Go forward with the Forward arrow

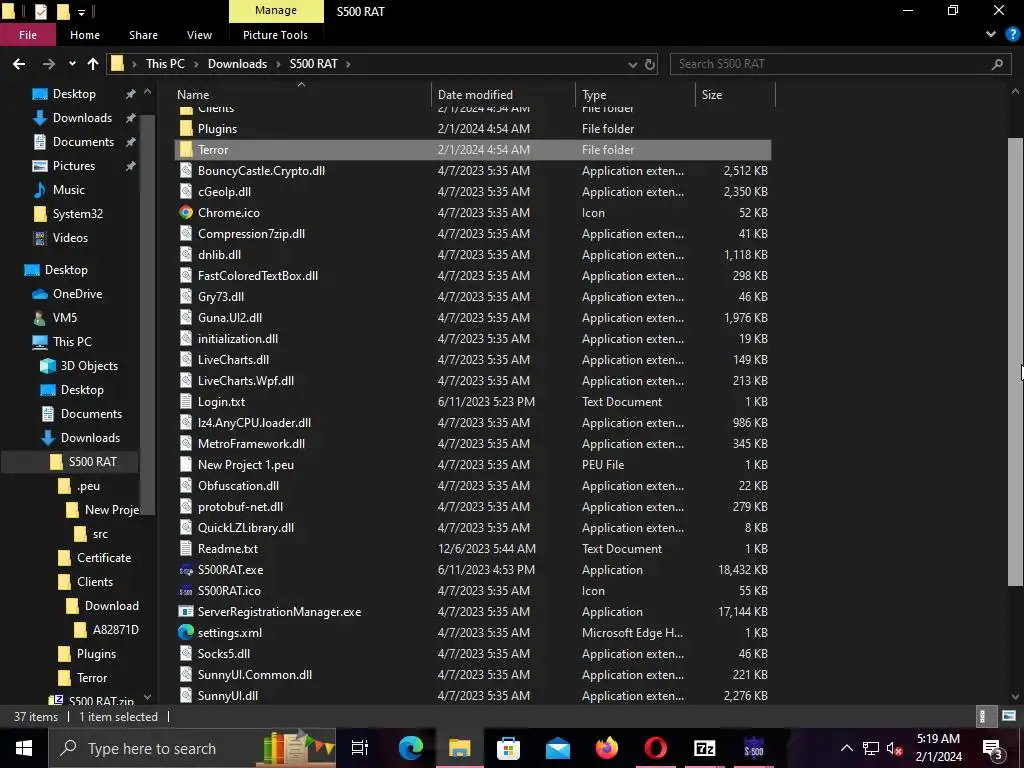48,64
